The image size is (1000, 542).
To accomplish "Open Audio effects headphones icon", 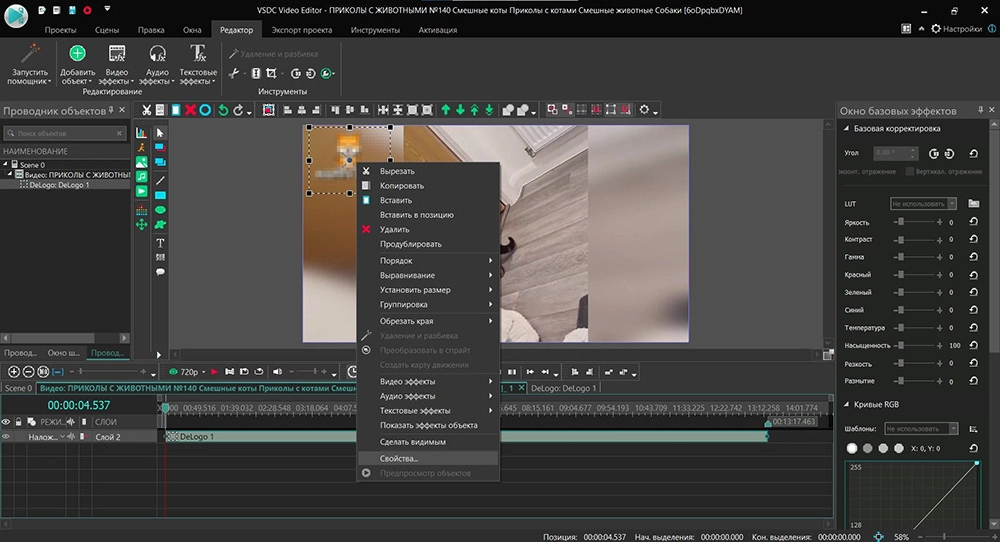I will [157, 54].
